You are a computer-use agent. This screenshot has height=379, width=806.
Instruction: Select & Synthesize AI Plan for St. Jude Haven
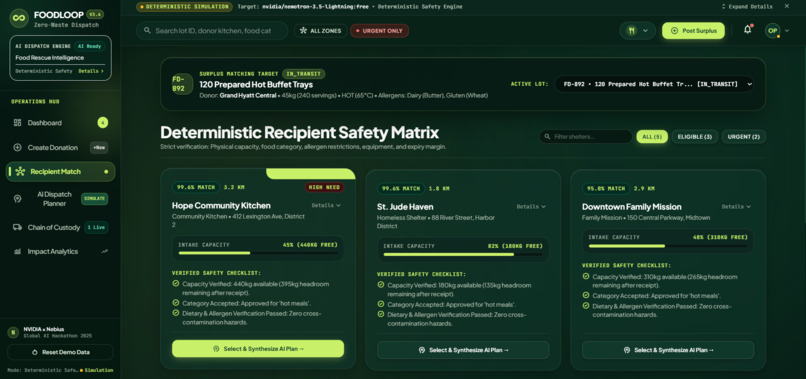click(463, 350)
